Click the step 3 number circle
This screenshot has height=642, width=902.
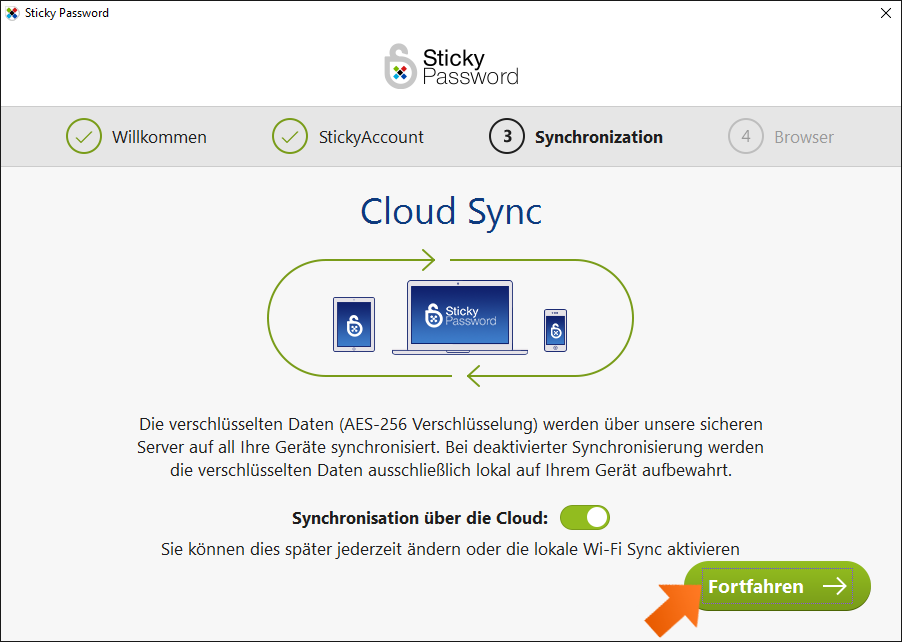pyautogui.click(x=507, y=136)
